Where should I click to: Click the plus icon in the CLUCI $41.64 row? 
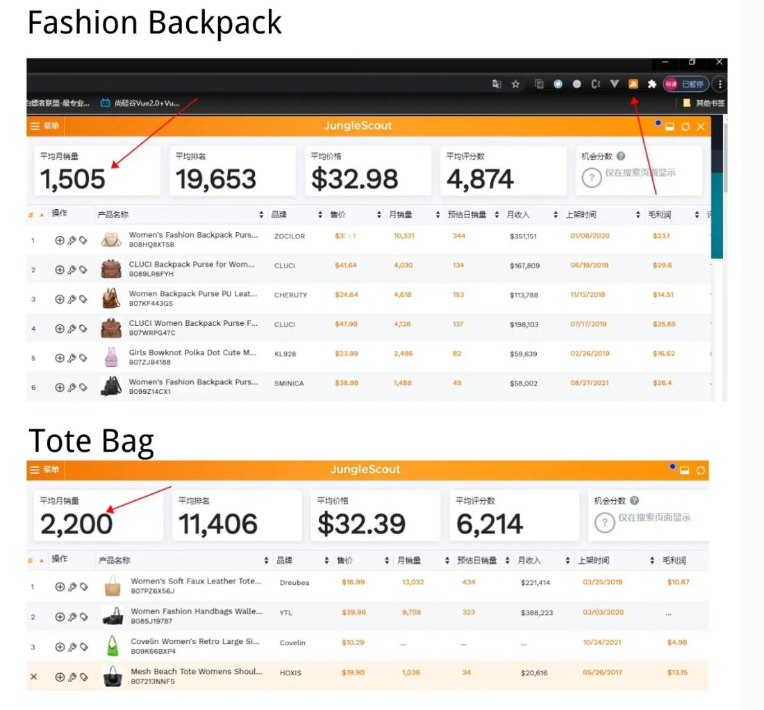coord(59,269)
